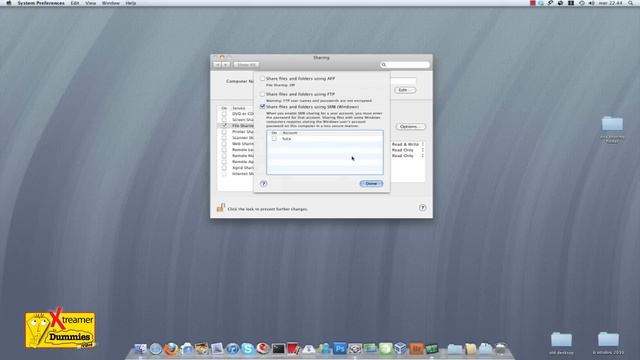
Task: Click the Account column header
Action: [290, 133]
